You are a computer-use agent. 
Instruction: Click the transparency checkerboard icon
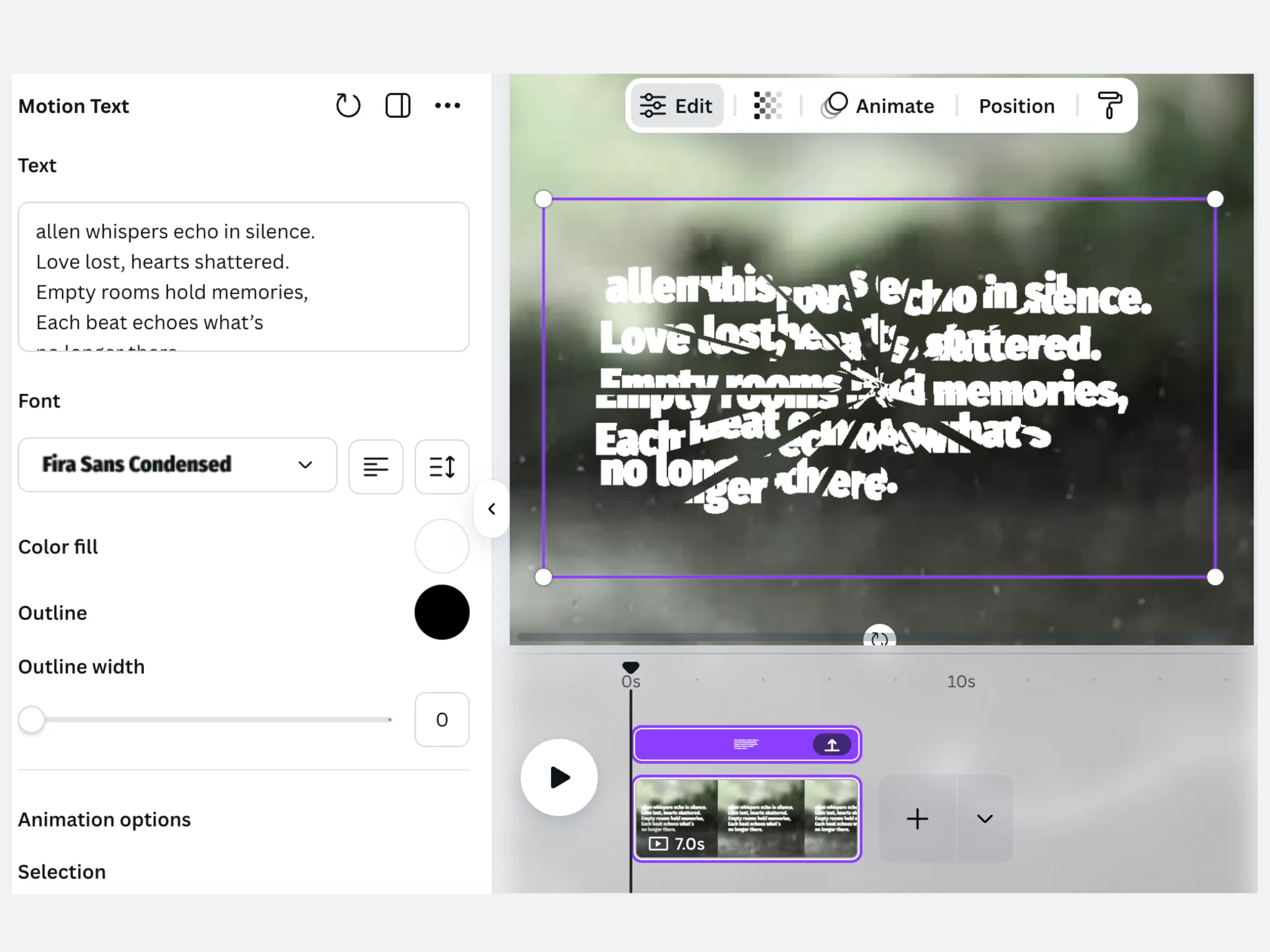(x=767, y=106)
